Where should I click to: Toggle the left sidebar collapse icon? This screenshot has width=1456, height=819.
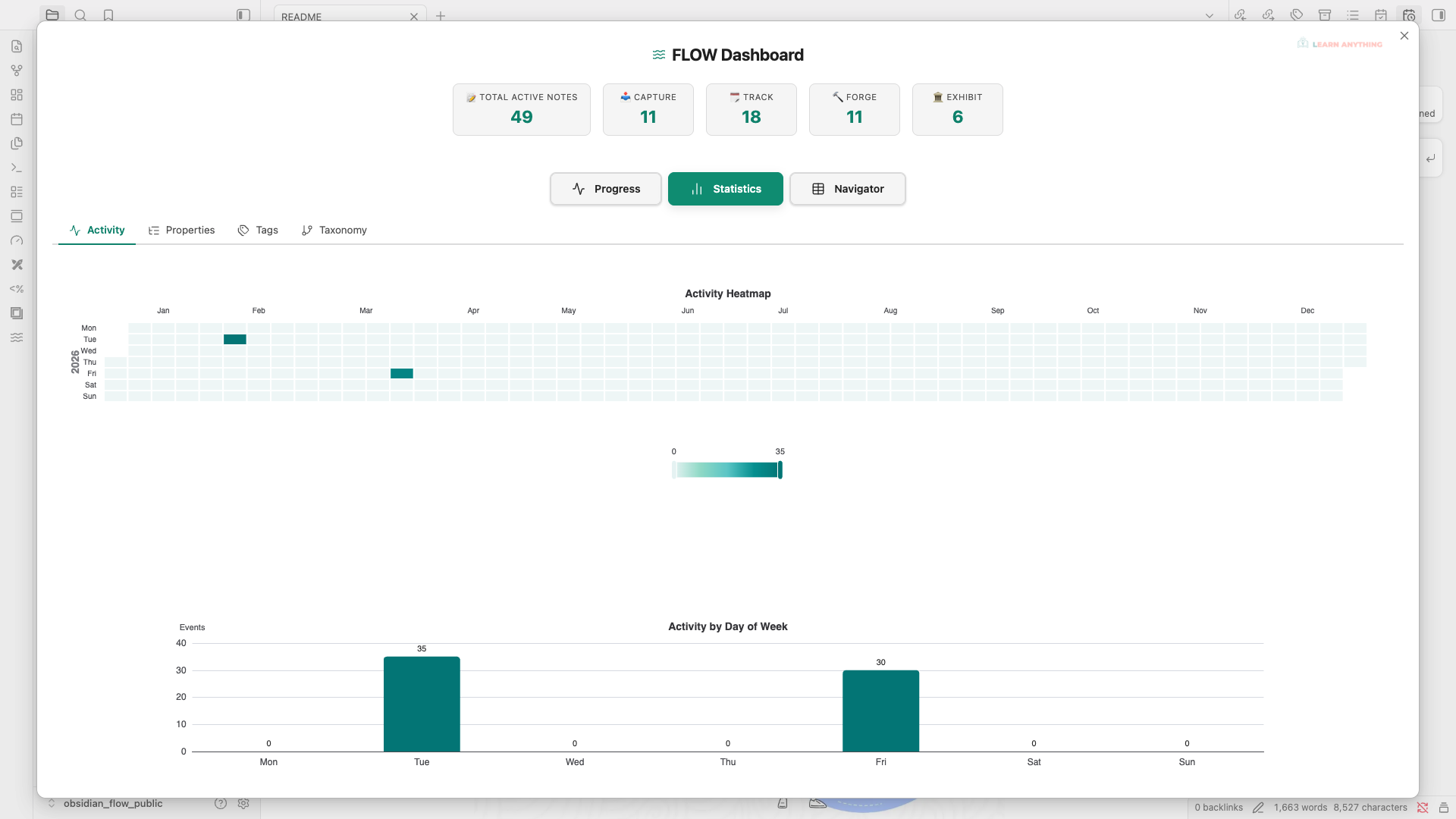click(x=243, y=15)
